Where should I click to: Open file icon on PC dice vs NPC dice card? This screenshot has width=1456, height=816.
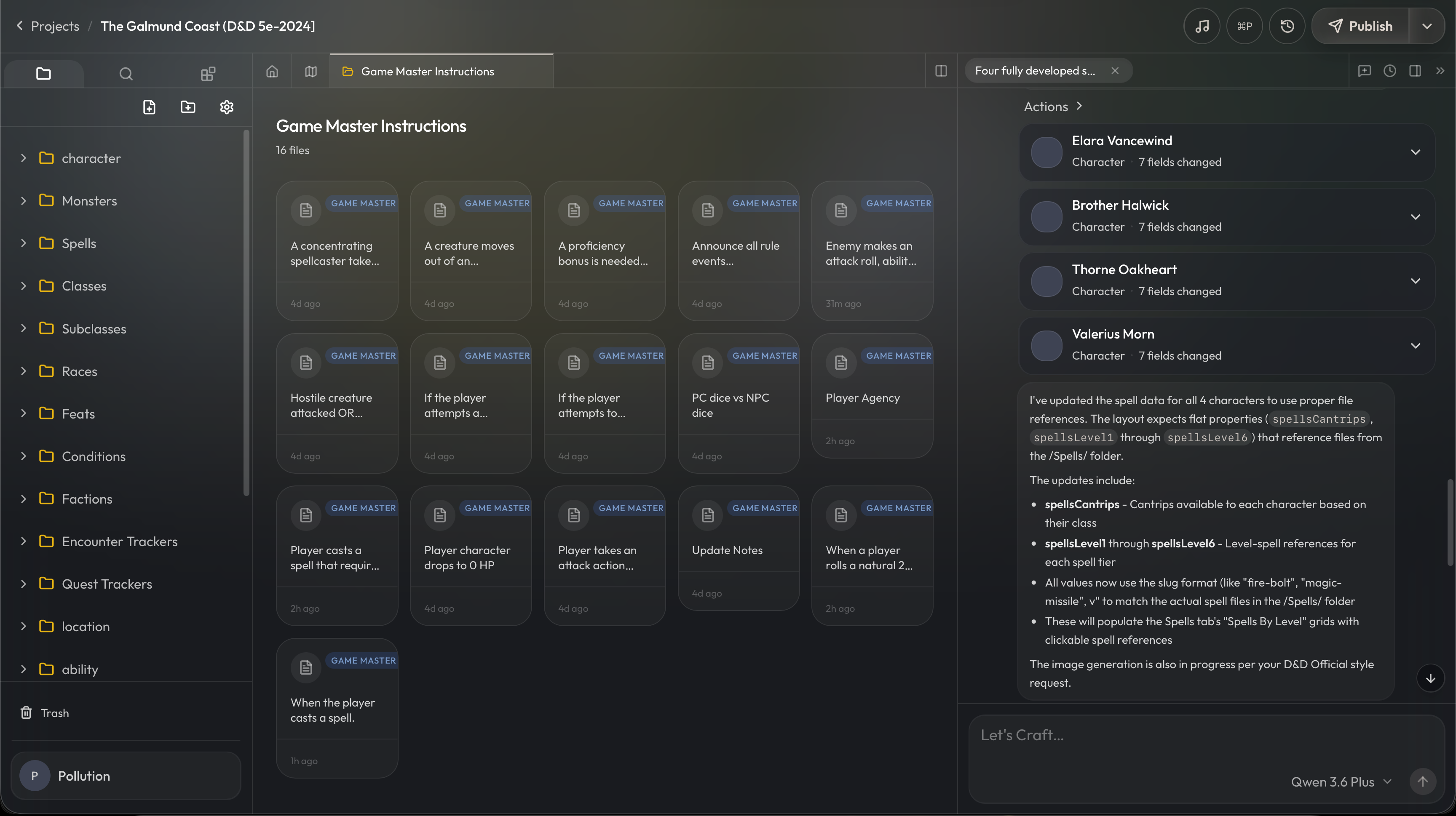point(708,363)
